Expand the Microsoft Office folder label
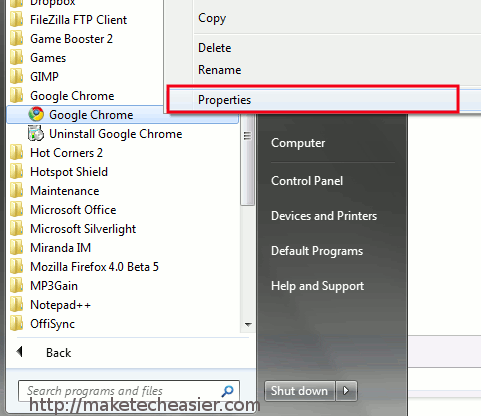Screen dimensions: 481x416 73,210
